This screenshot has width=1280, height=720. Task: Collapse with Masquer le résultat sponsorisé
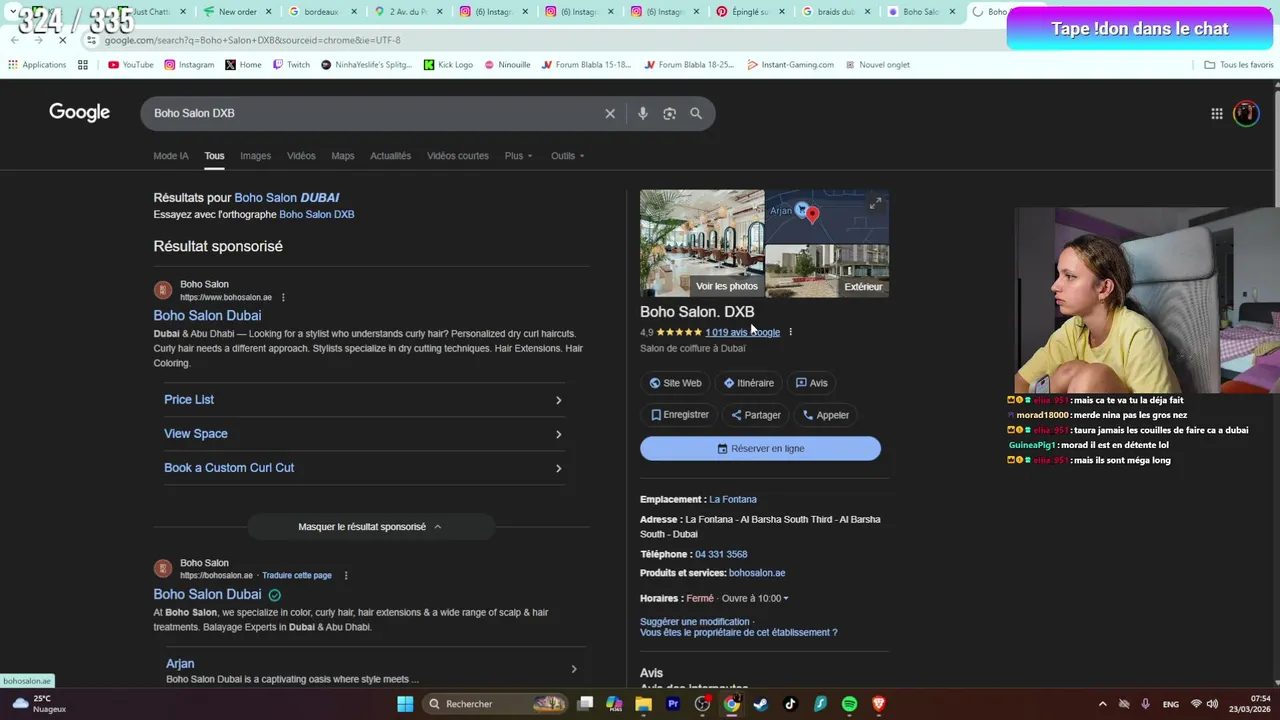tap(370, 527)
